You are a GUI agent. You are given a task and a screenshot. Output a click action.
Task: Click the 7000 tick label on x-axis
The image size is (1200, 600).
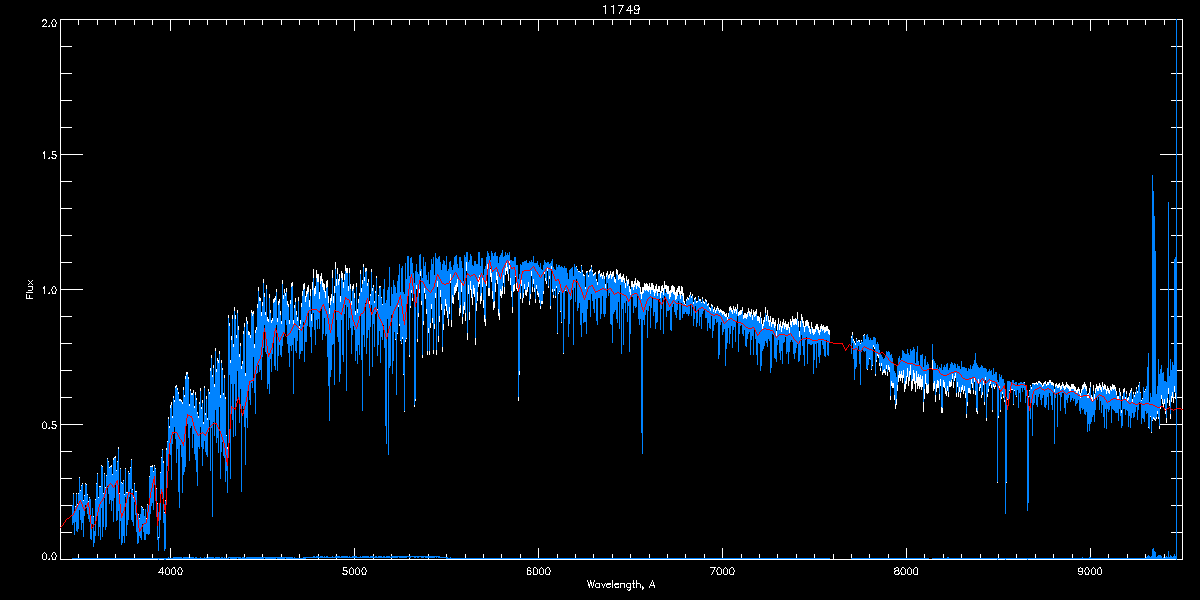tap(722, 571)
